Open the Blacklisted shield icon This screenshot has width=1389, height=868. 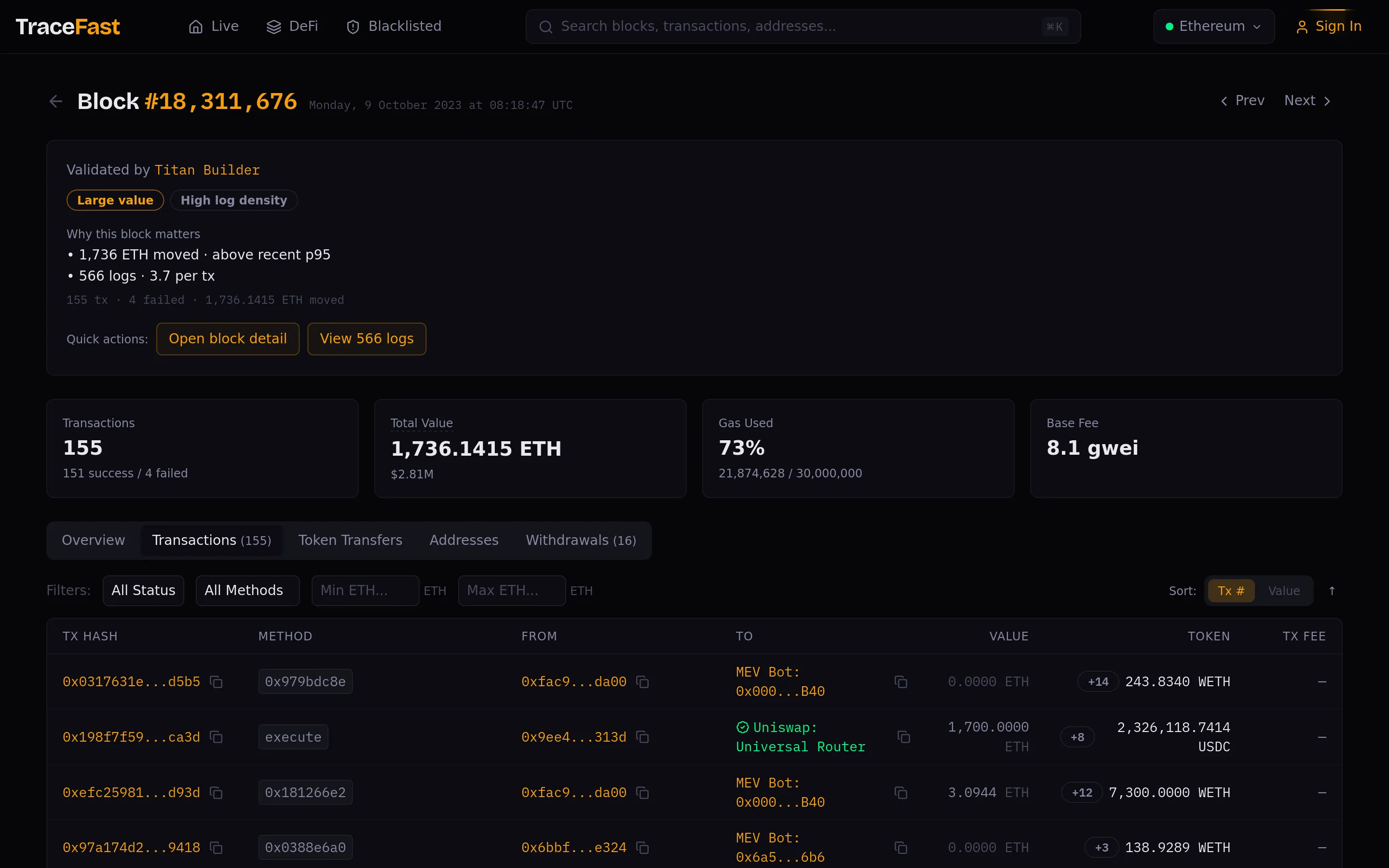[353, 27]
